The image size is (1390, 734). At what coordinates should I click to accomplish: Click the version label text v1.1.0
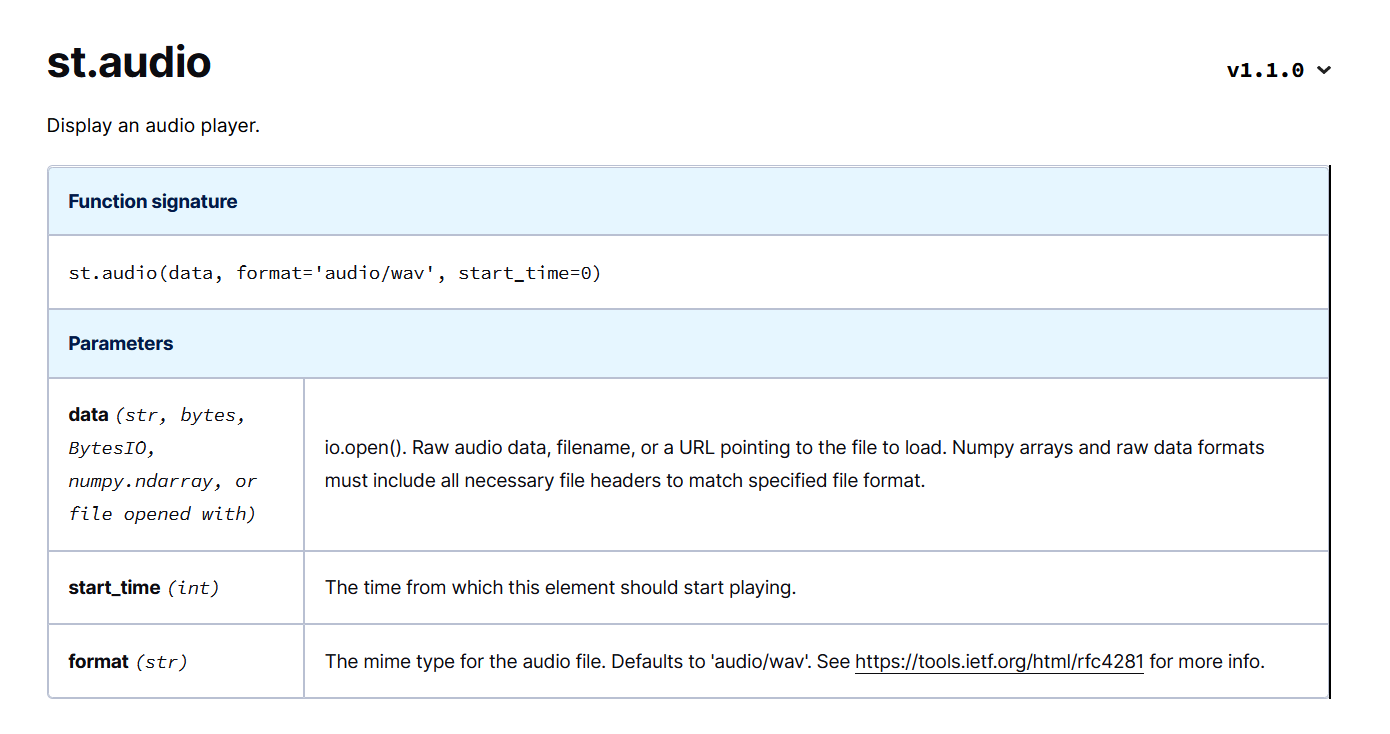tap(1266, 70)
